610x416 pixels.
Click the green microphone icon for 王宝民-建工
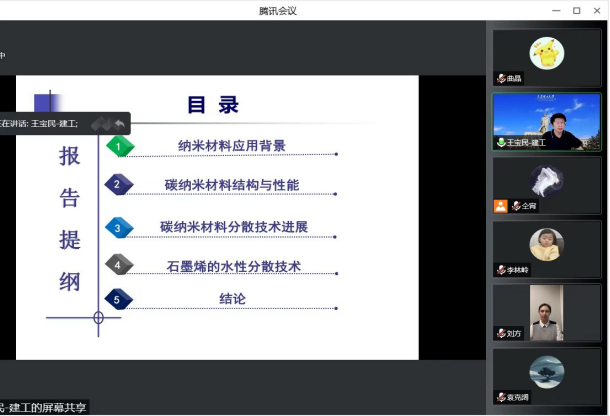(x=501, y=142)
